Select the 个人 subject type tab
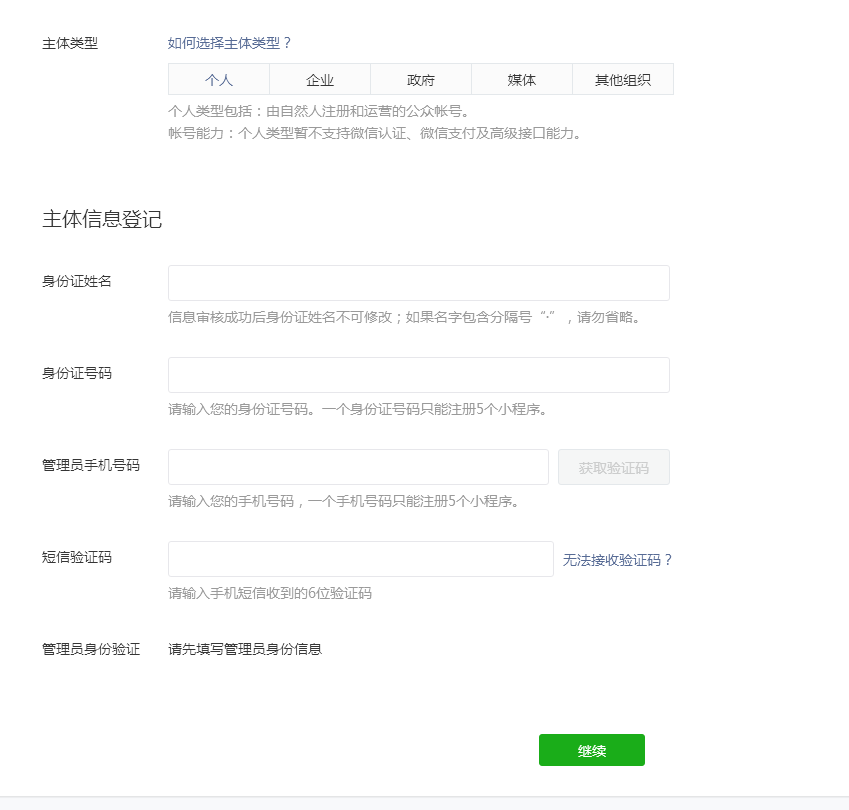 pos(220,79)
